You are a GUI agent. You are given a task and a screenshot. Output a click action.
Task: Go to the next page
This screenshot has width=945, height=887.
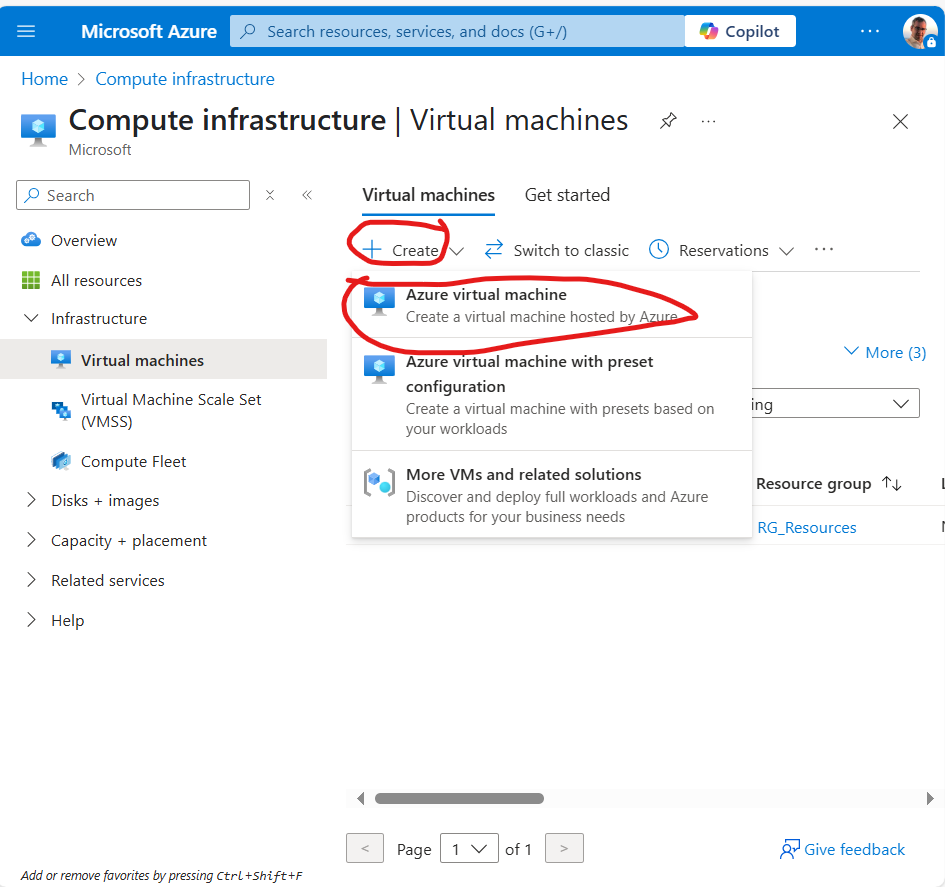(x=564, y=848)
